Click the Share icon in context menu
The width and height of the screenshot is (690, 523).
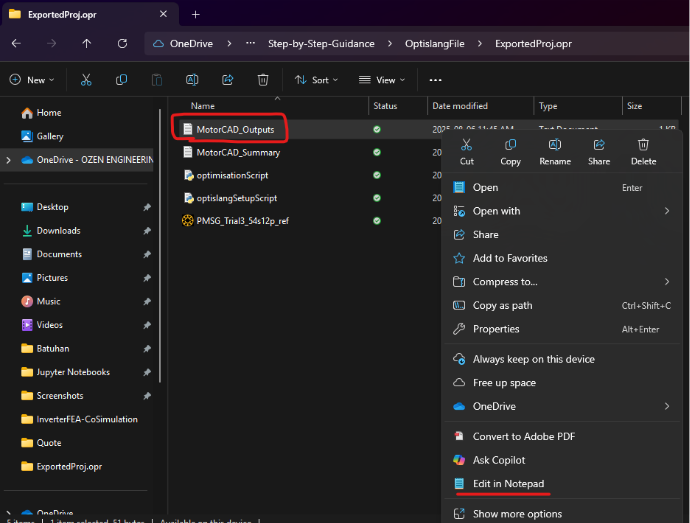pyautogui.click(x=599, y=146)
